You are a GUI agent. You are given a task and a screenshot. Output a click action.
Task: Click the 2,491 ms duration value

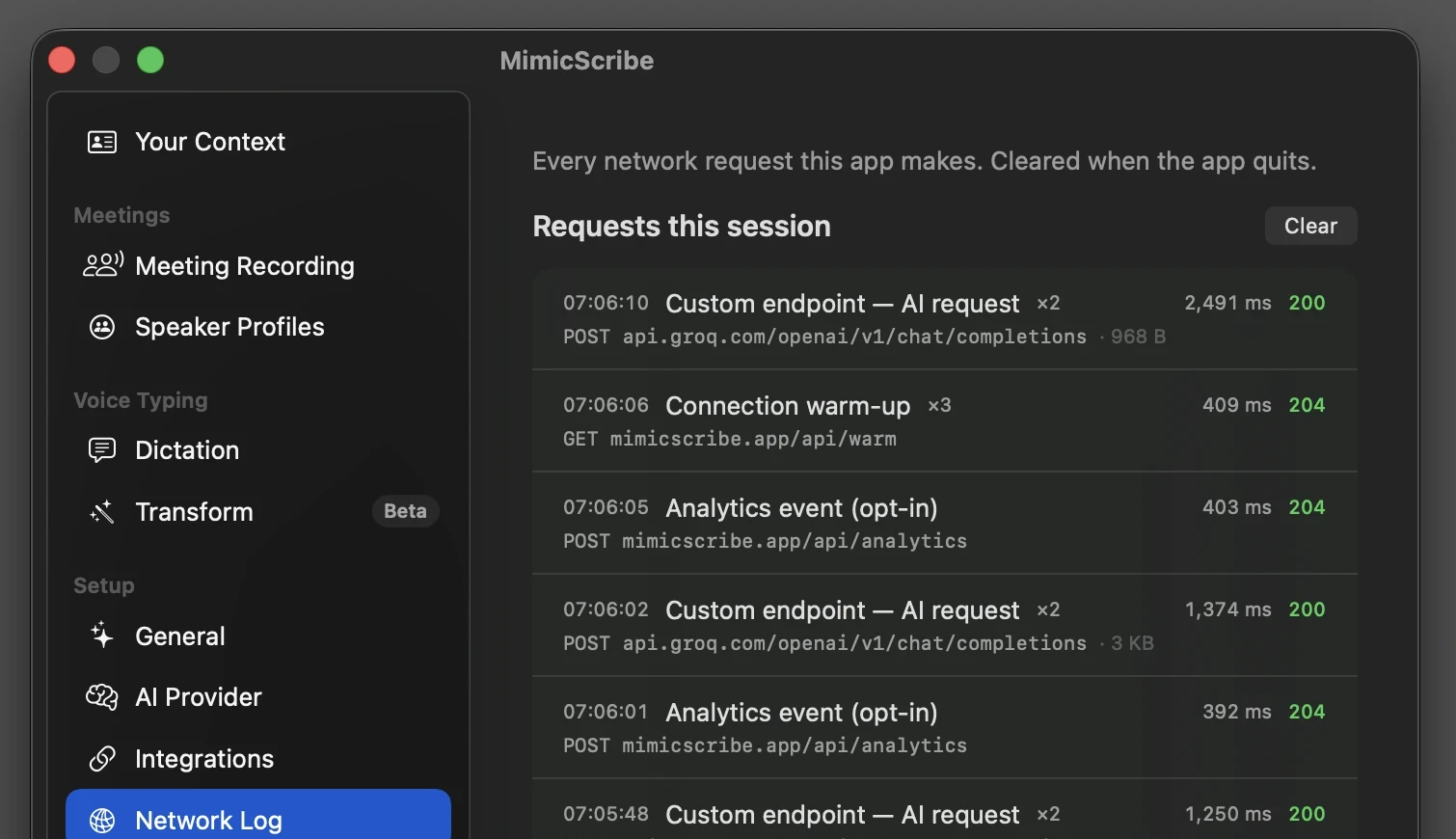1227,303
